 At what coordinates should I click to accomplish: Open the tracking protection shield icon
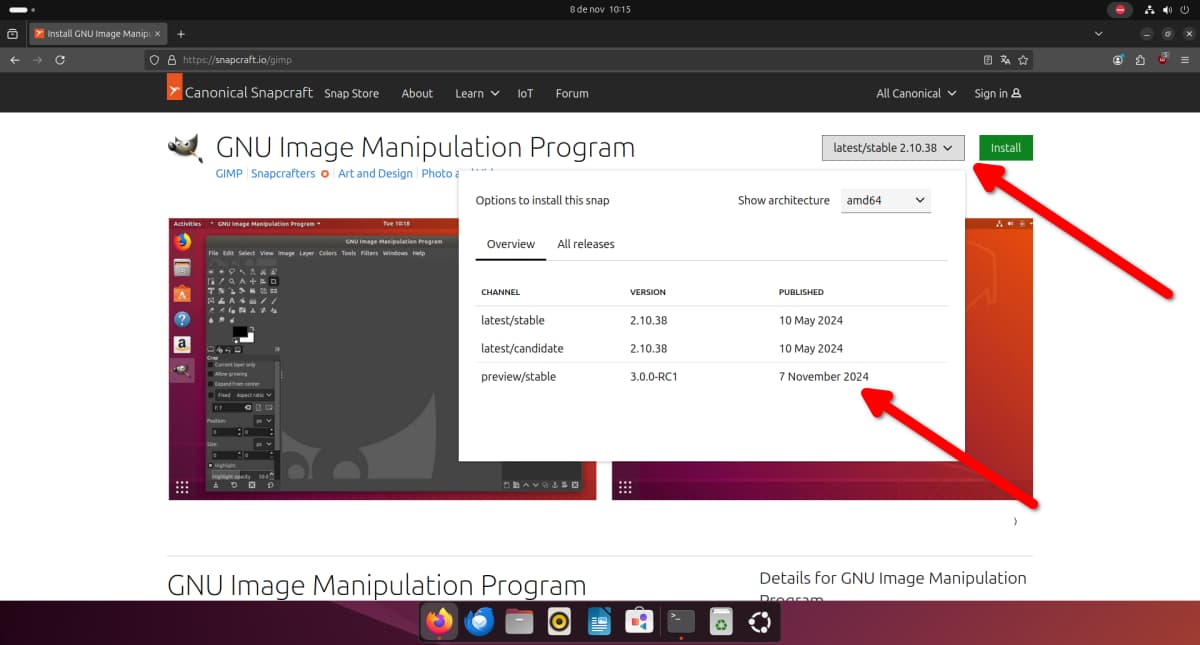[x=154, y=60]
